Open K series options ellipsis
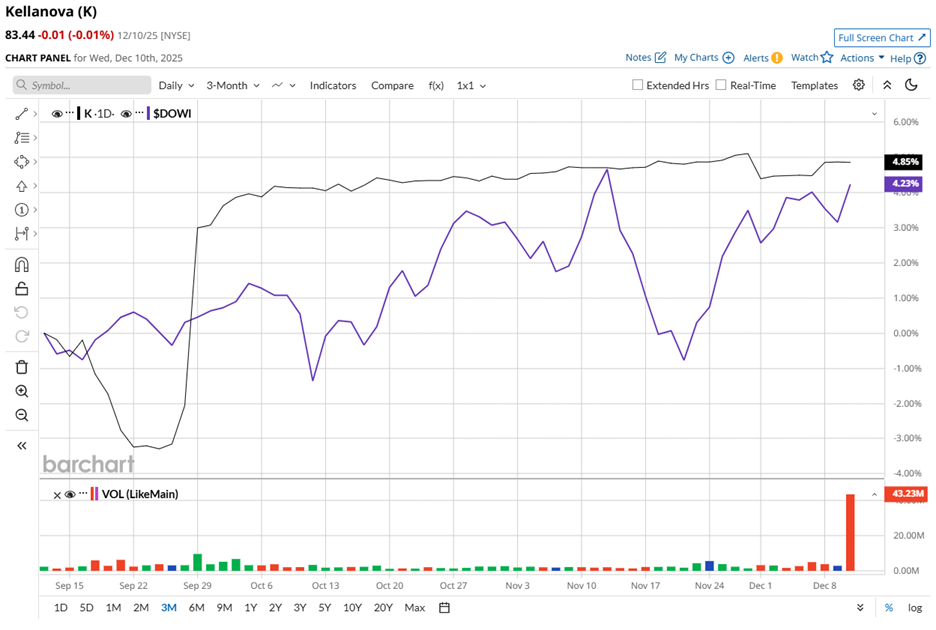The height and width of the screenshot is (630, 936). pyautogui.click(x=70, y=113)
